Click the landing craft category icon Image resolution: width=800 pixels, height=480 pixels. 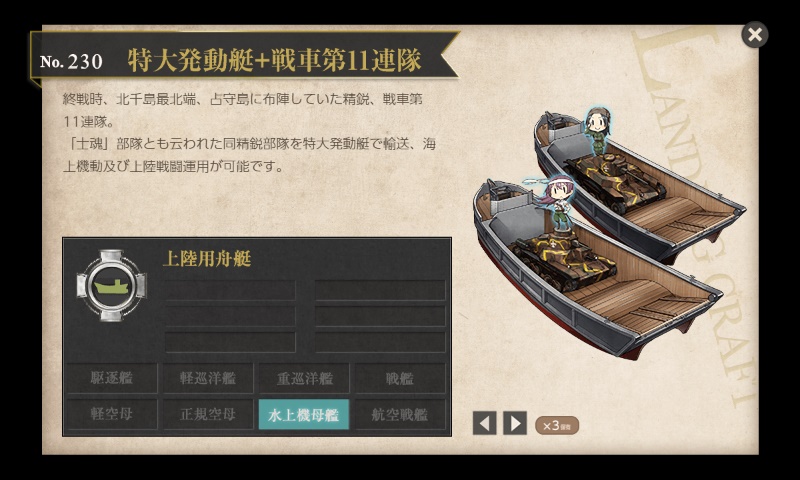(111, 286)
